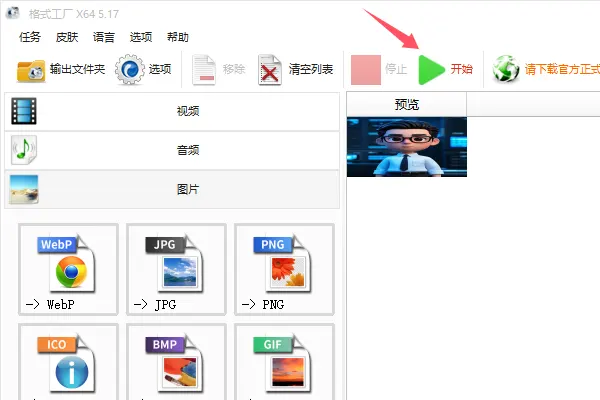Expand the 视频 category section
The image size is (600, 400).
click(x=172, y=111)
